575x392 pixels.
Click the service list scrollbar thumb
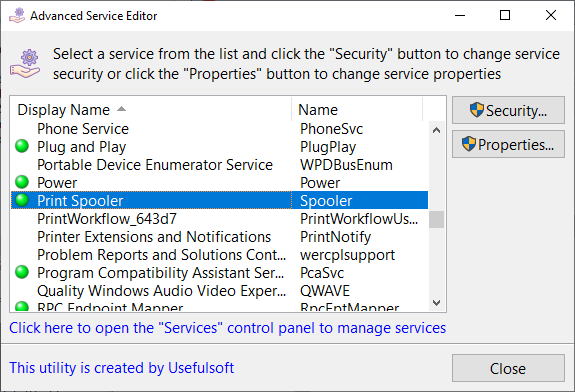[436, 219]
